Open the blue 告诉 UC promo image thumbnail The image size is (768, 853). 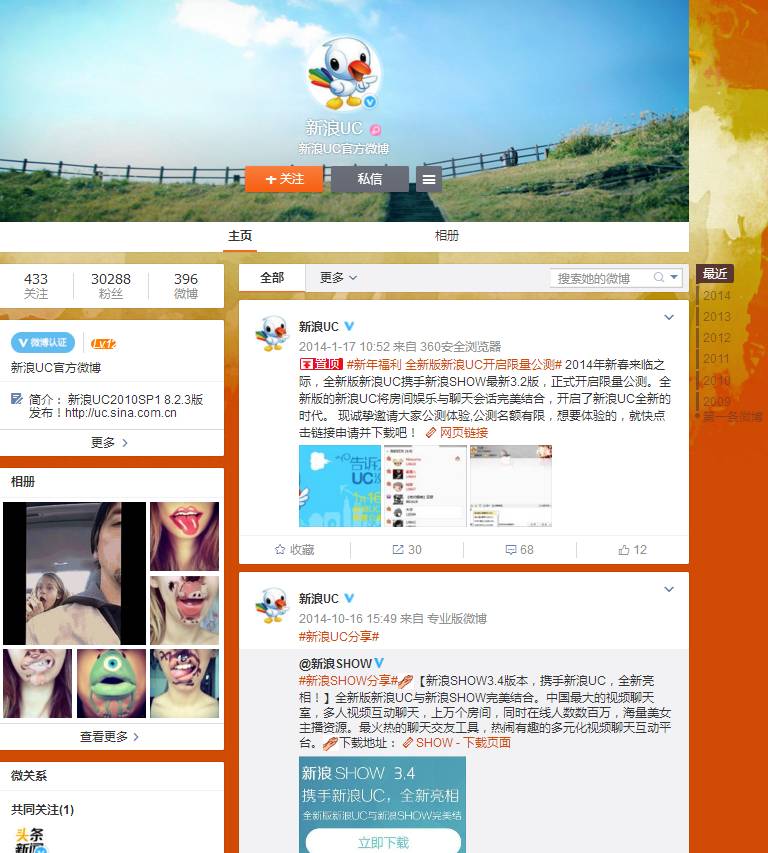coord(340,486)
